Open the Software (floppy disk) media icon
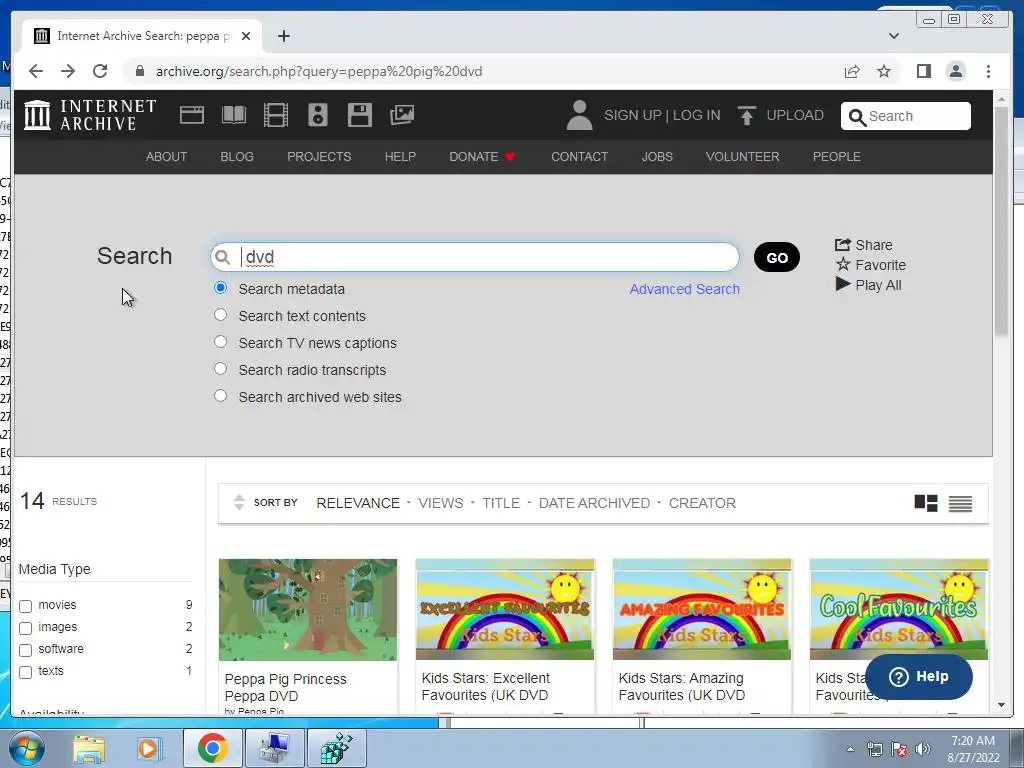 coord(360,115)
